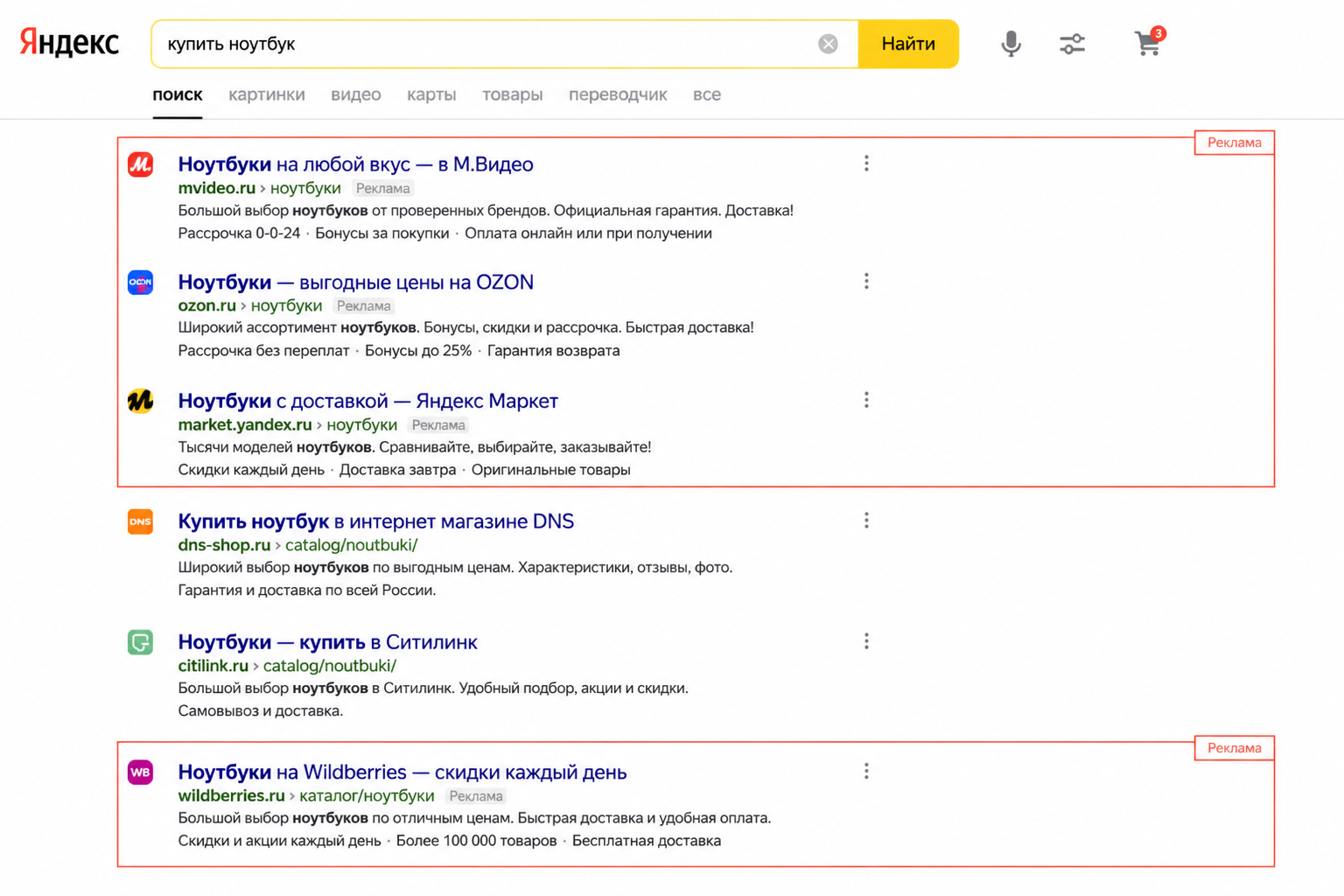The height and width of the screenshot is (896, 1344).
Task: Switch to the картинки tab
Action: 267,94
